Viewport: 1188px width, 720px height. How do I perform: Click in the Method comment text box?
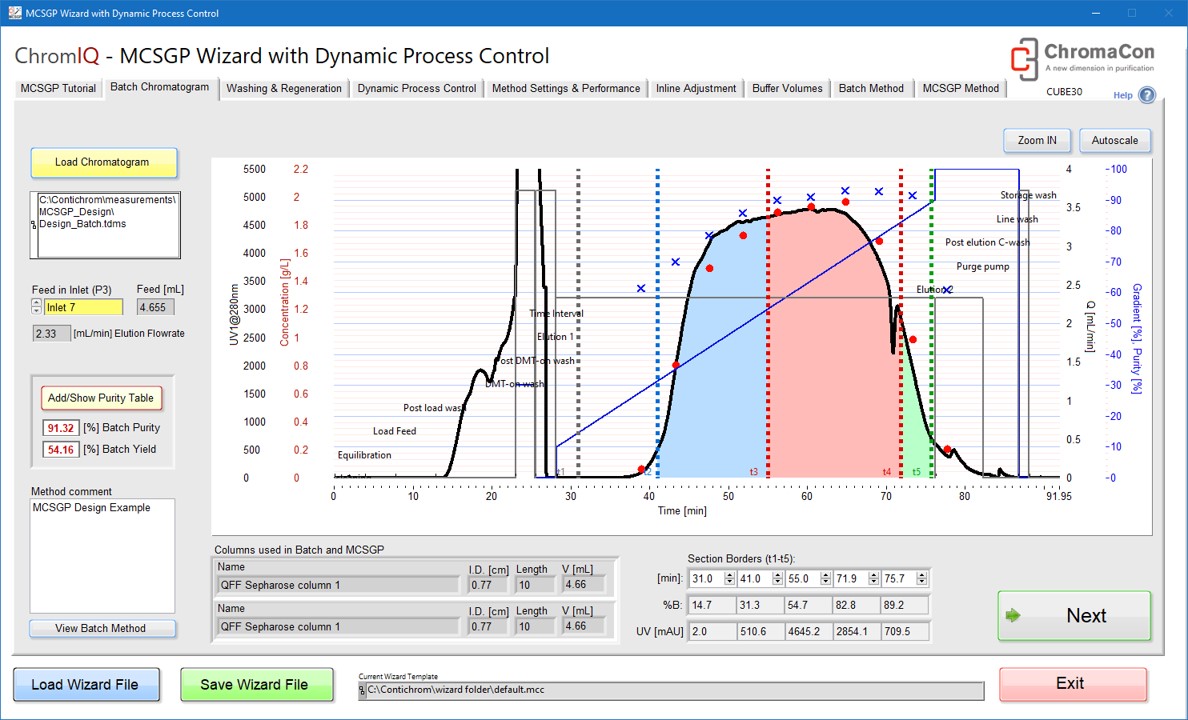[x=102, y=555]
